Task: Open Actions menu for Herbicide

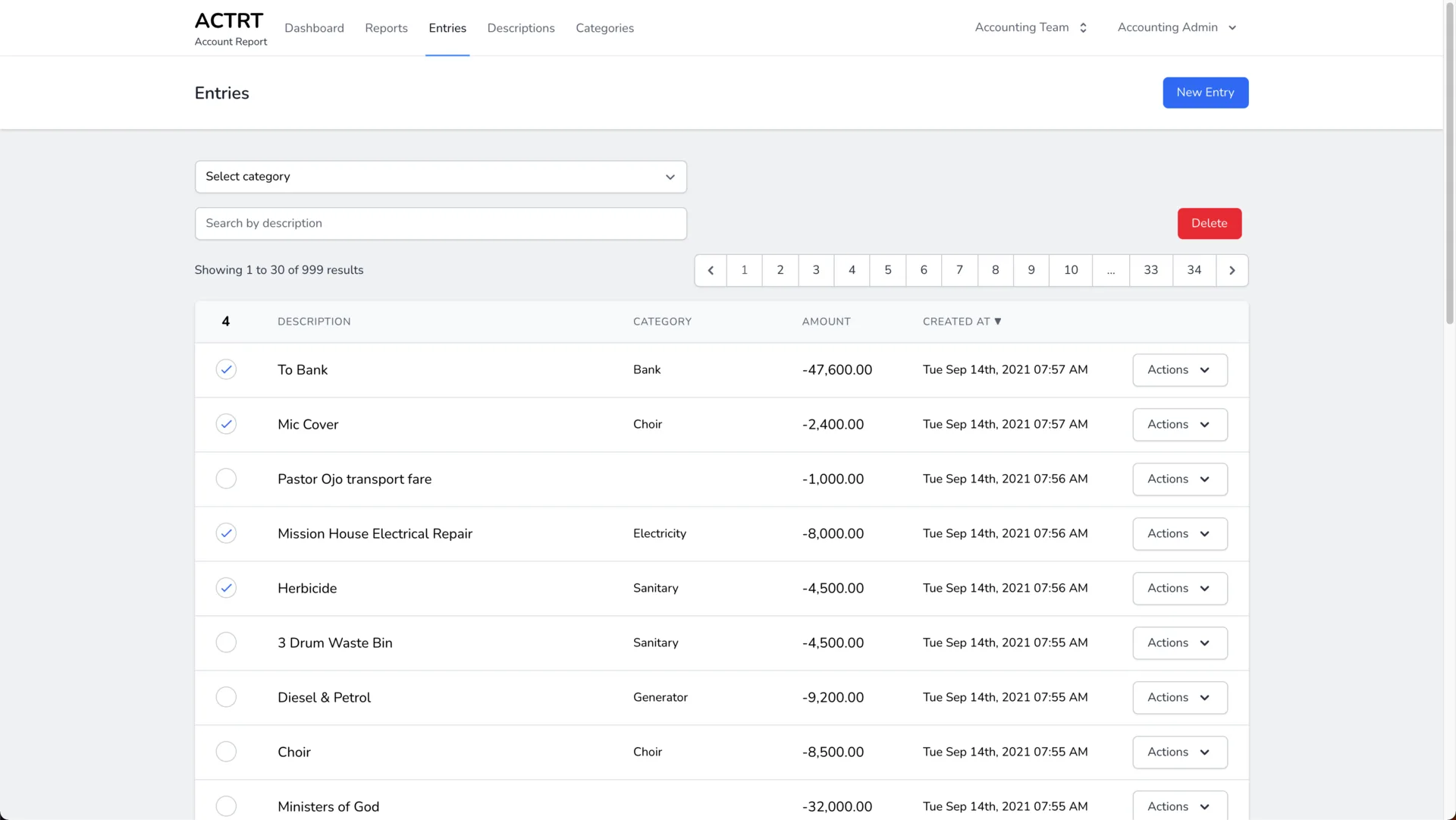Action: click(1180, 589)
